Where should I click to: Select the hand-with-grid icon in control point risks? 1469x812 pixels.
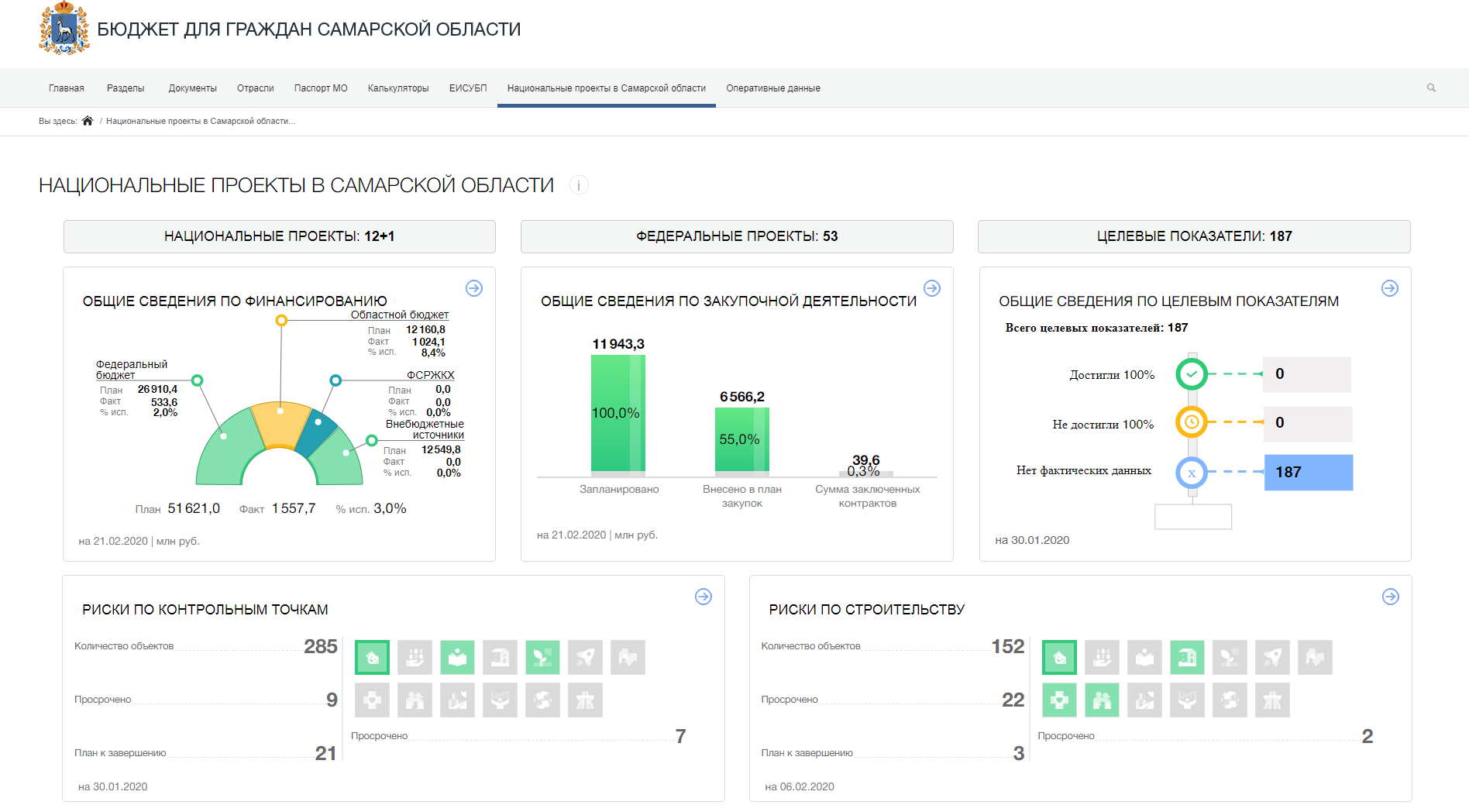415,658
